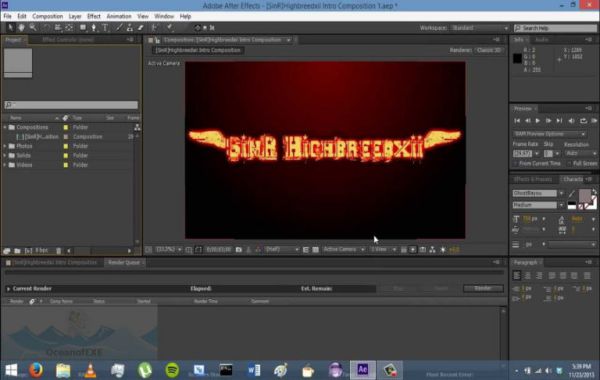The image size is (600, 380).
Task: Open Spotify from the taskbar
Action: coord(172,370)
